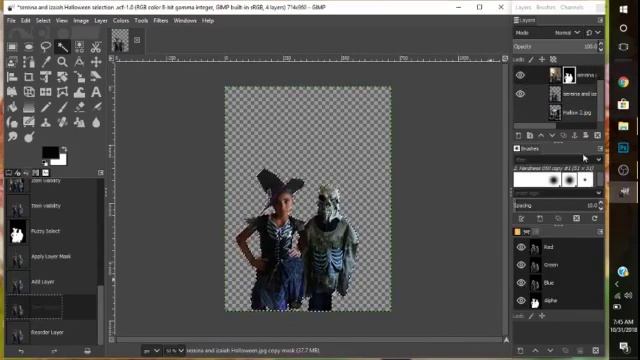Select the Clone stamp tool
Screen dimensions: 640x360
pos(45,122)
